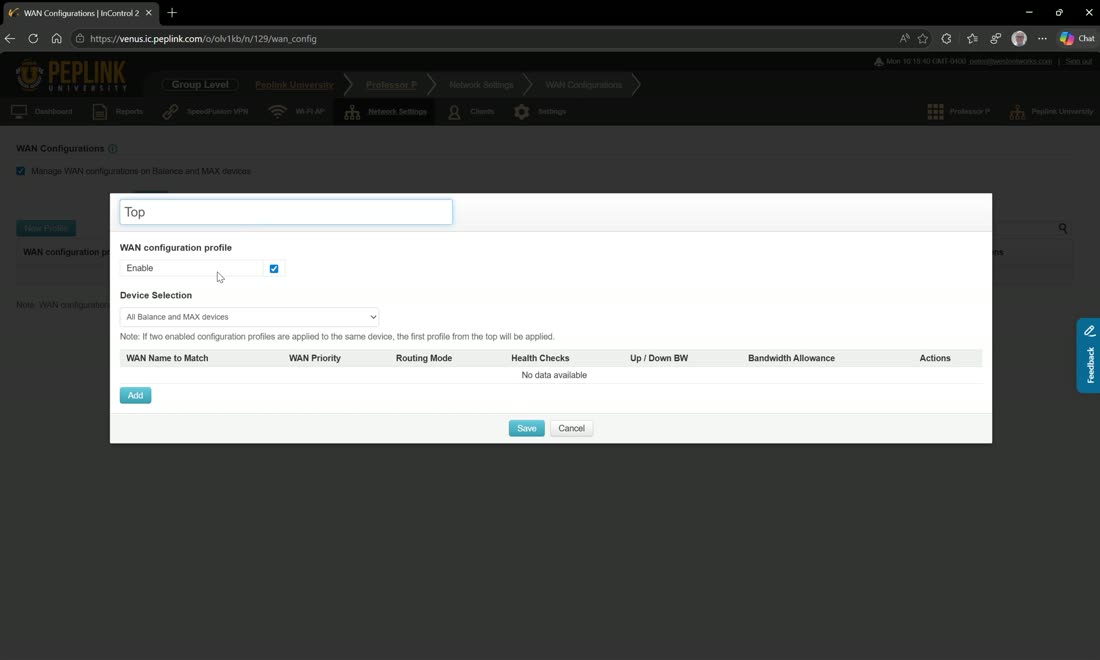Click the Group Level breadcrumb button

pos(200,85)
